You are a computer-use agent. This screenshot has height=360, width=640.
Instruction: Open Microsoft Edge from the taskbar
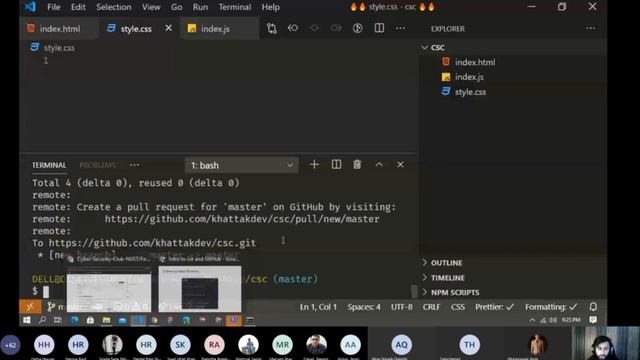74,320
